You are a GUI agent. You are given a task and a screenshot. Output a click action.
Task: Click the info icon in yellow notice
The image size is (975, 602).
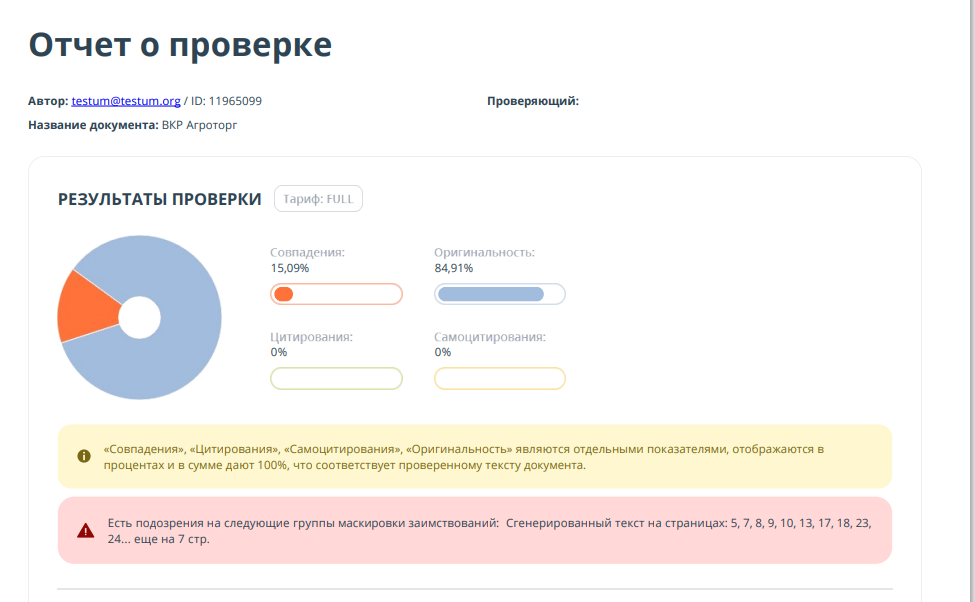[84, 456]
